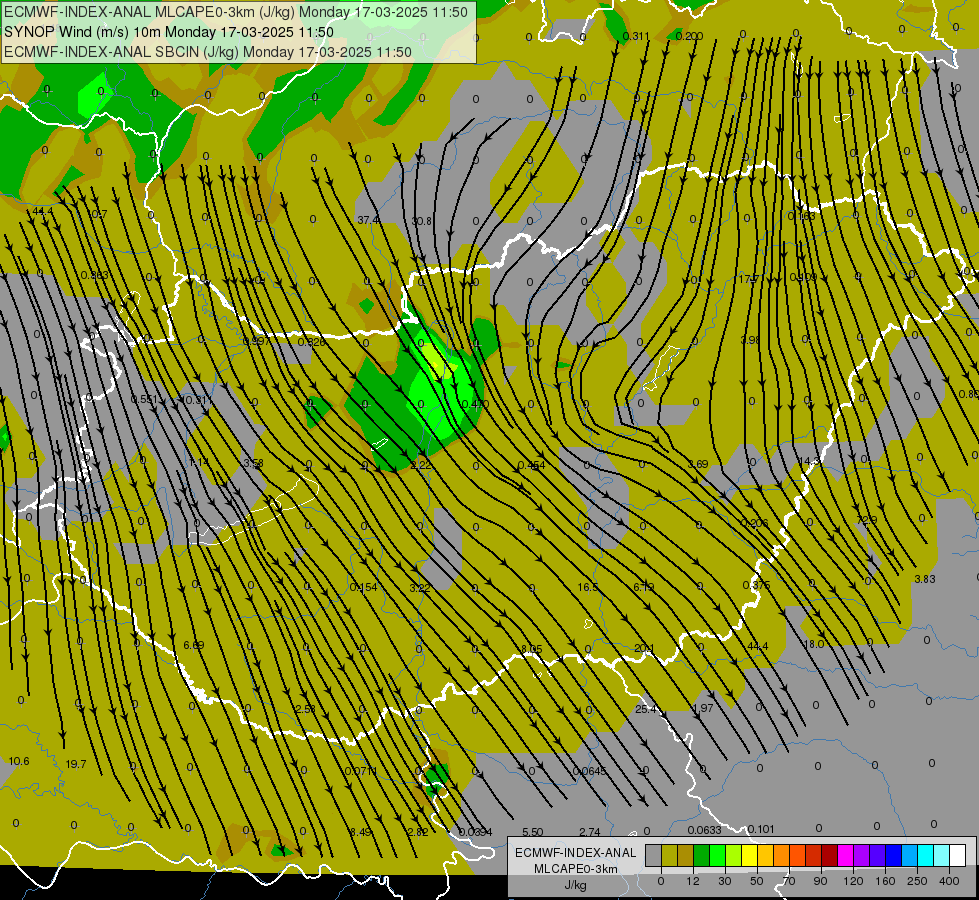This screenshot has width=979, height=900.
Task: Click the map value 0.997
Action: (x=257, y=341)
